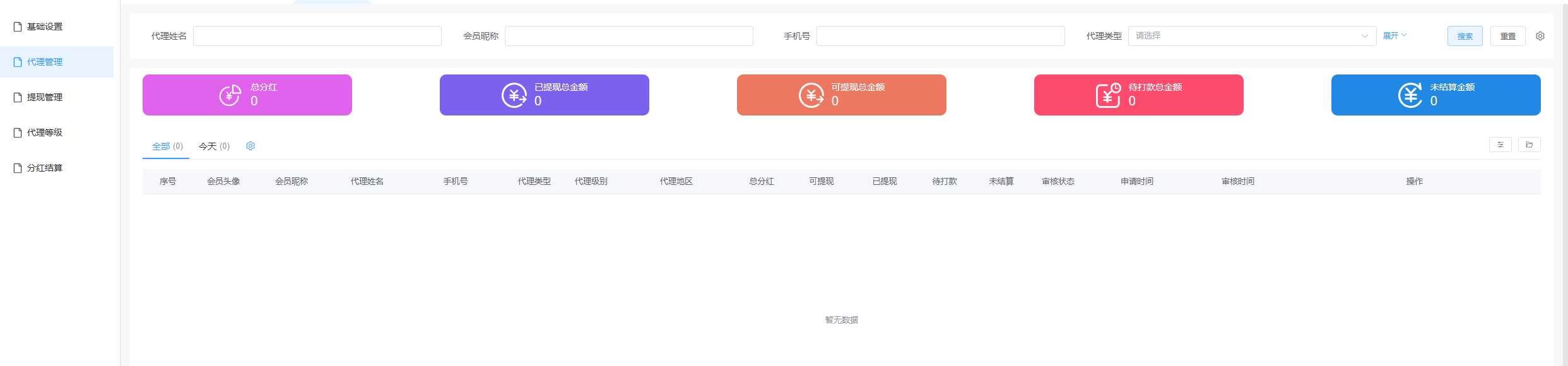Expand more filters with 展开
1568x366 pixels.
tap(1394, 36)
